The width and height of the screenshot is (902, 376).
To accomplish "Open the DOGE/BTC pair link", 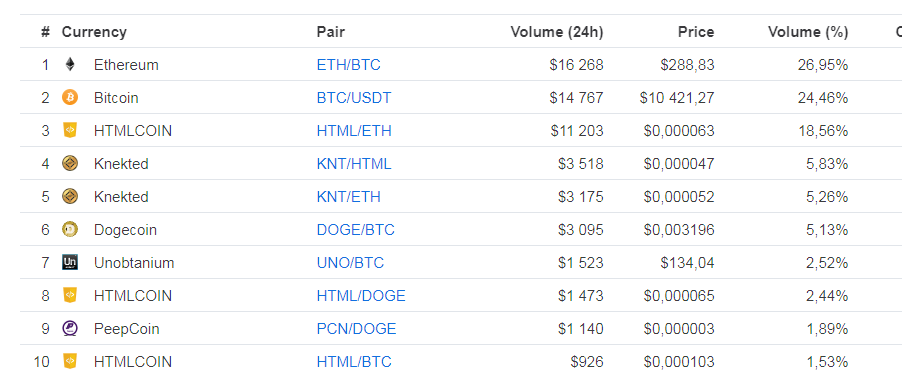I will (x=356, y=230).
